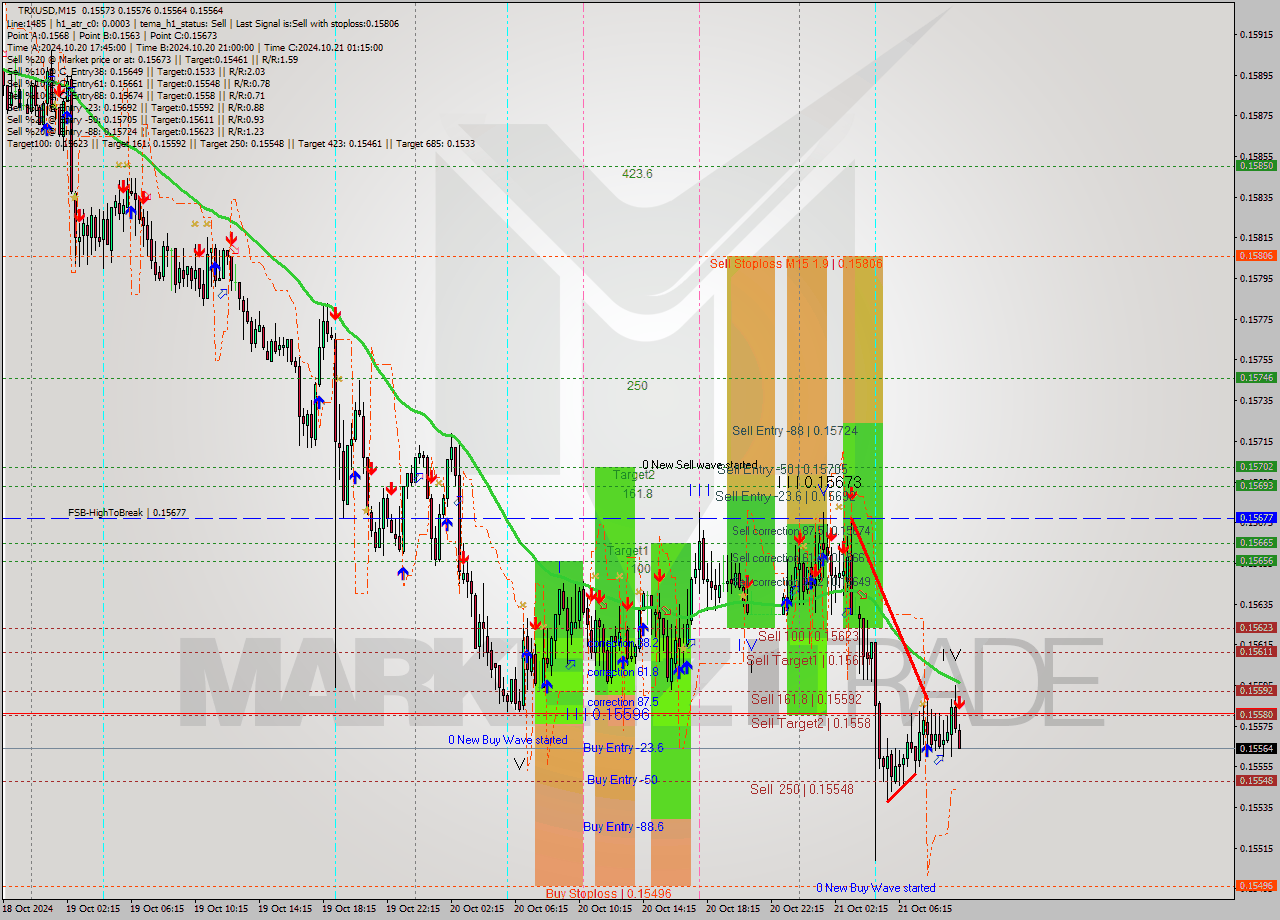Click the 'I I I 0.15673' wave label
Viewport: 1280px width, 920px height.
click(x=819, y=483)
